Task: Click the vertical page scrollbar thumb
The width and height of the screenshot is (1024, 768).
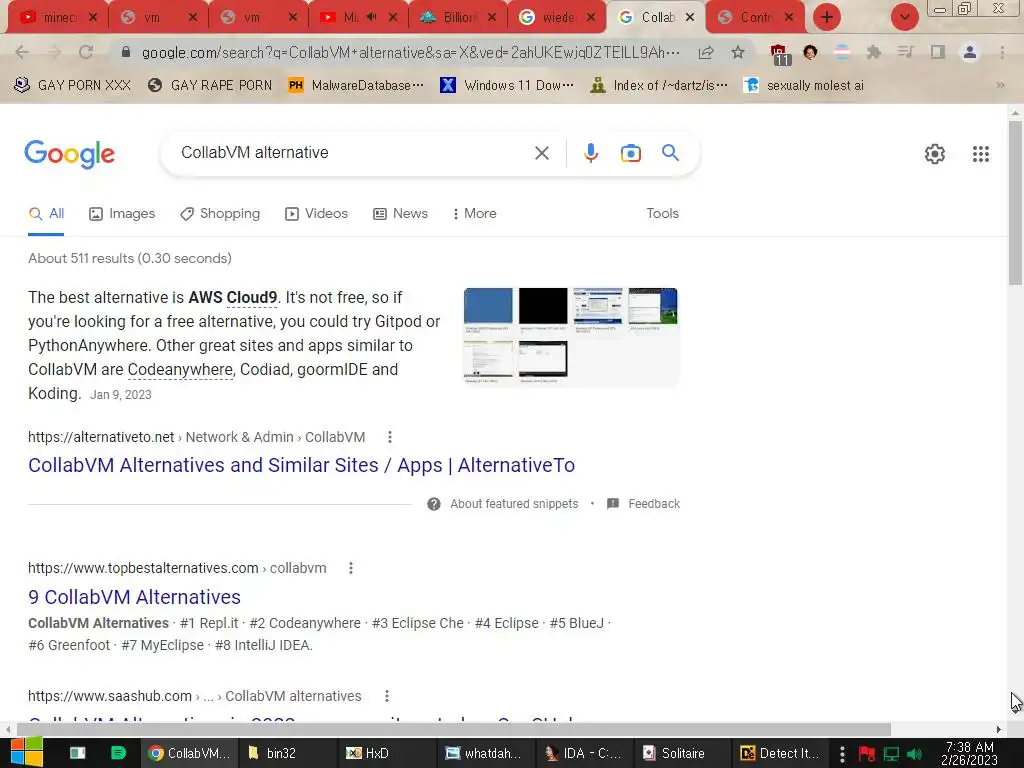Action: (x=1015, y=202)
